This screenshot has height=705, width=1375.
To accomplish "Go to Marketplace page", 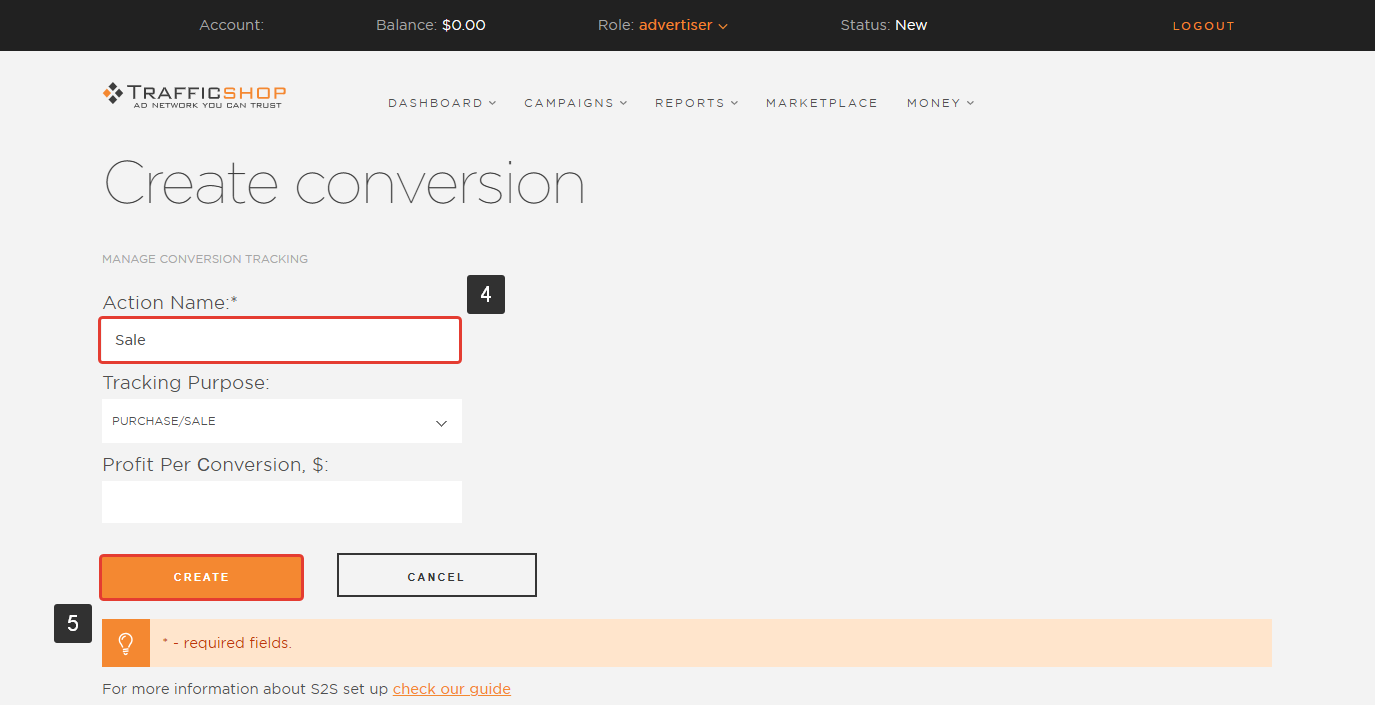I will click(x=822, y=103).
